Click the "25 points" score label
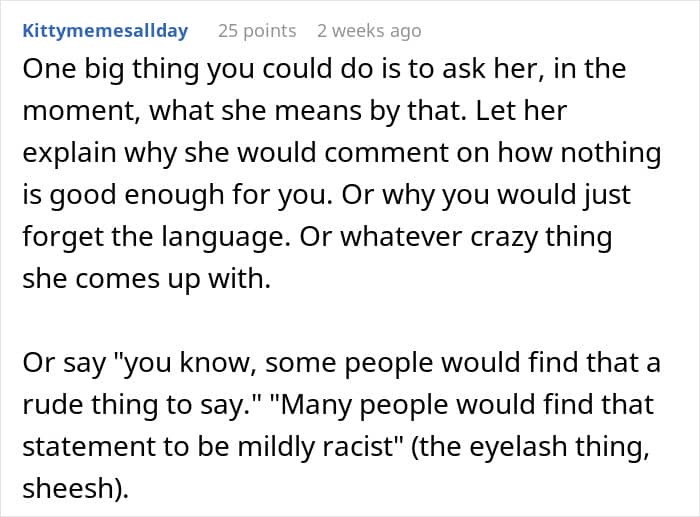 click(257, 31)
